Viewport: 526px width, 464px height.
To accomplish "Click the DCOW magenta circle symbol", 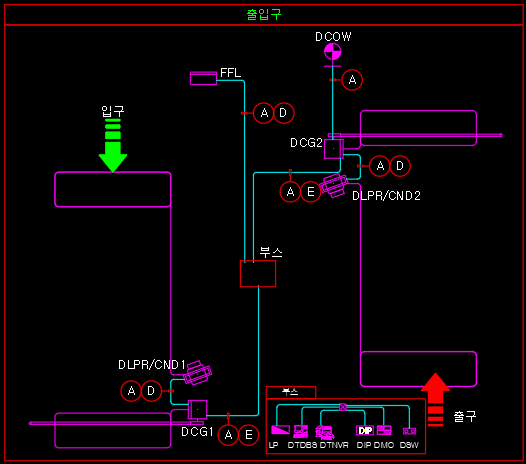I will tap(332, 52).
